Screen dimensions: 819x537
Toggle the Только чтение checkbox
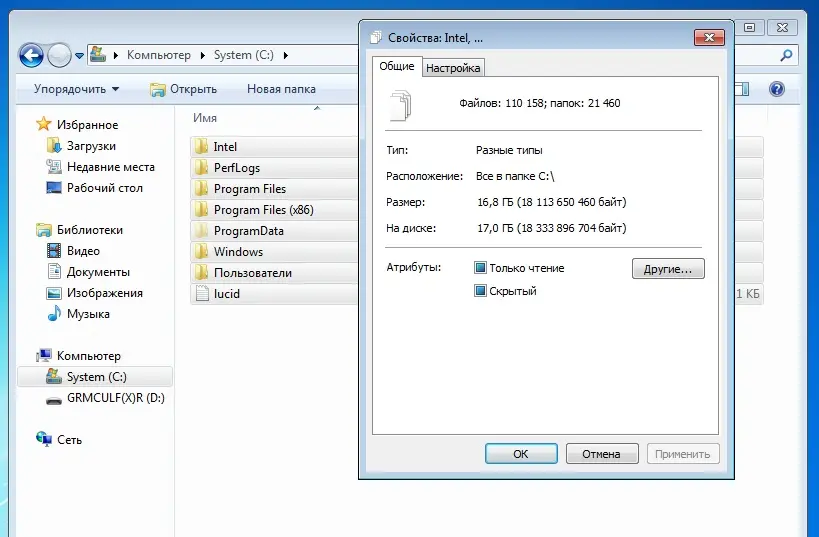480,268
